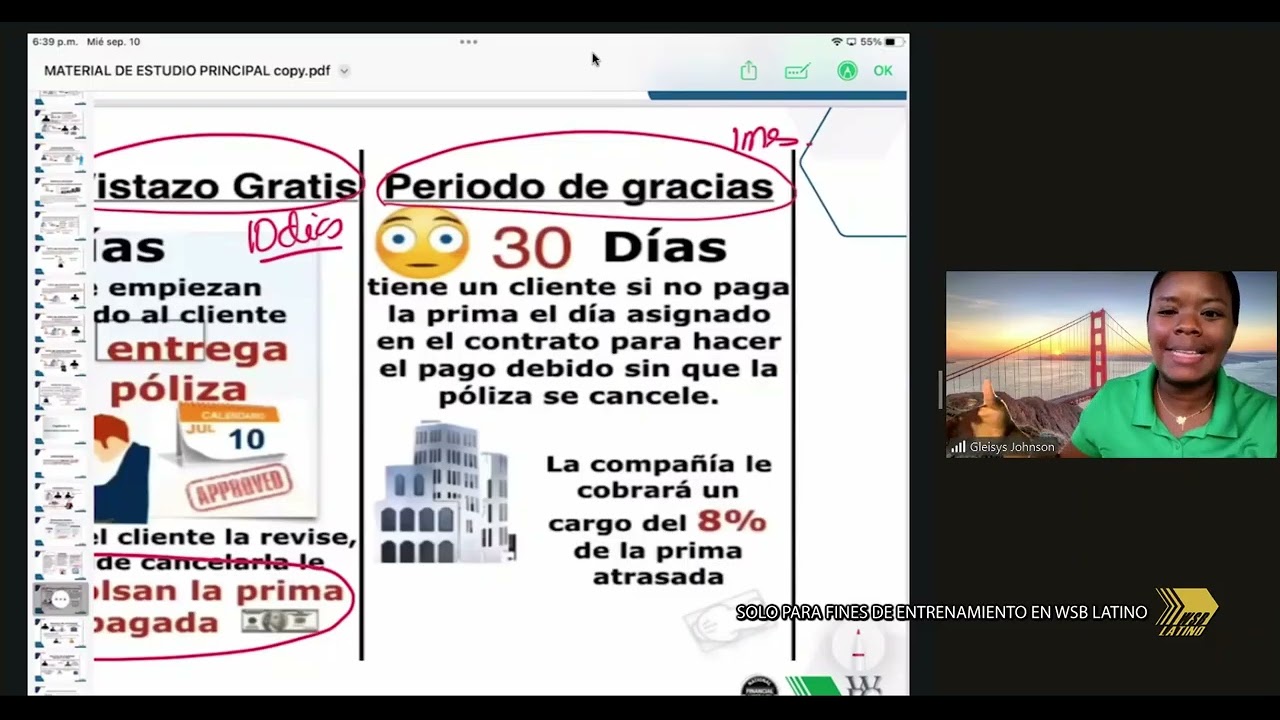Click the red 30 number
This screenshot has height=720, width=1280.
(532, 247)
